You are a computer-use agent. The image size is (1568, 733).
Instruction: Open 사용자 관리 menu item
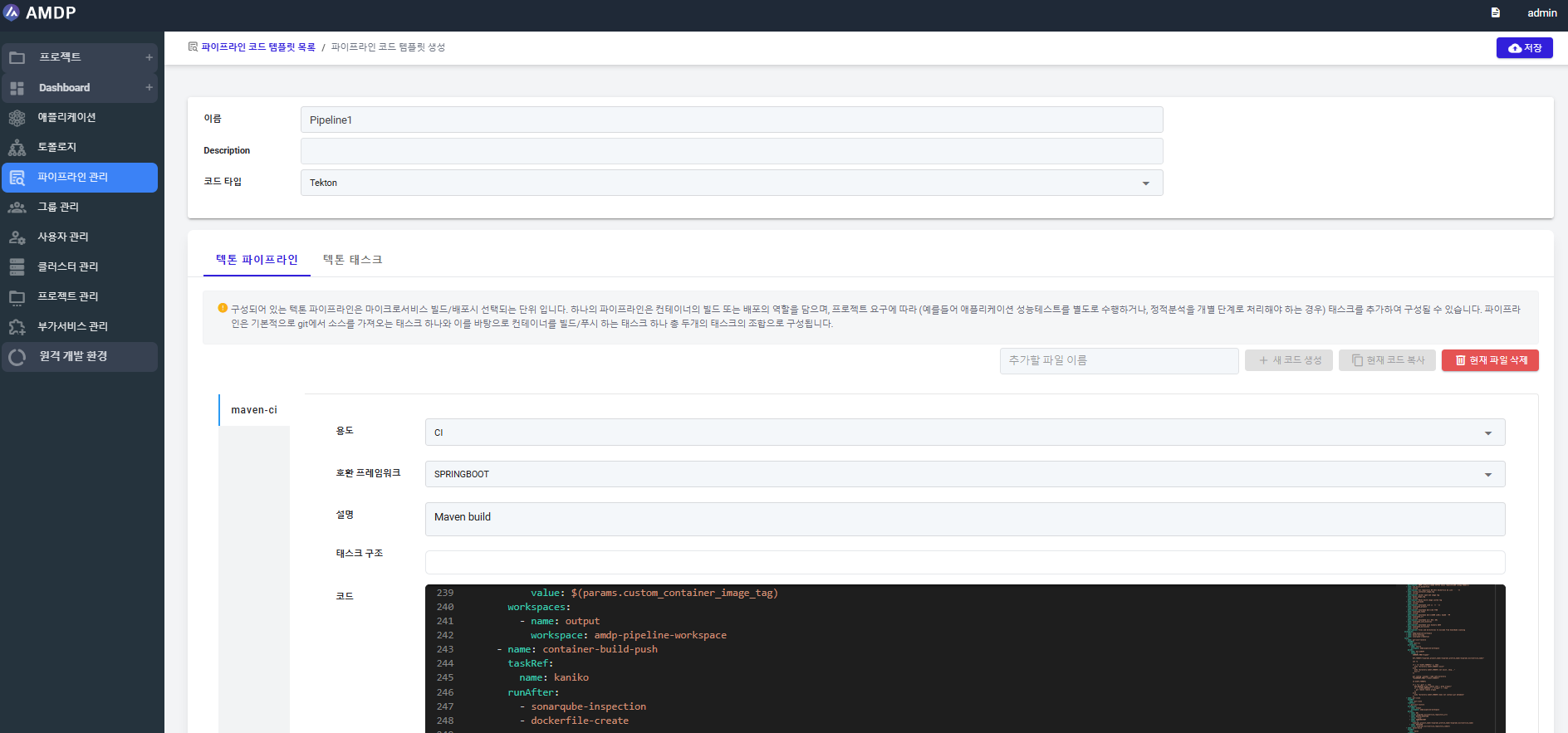(80, 237)
